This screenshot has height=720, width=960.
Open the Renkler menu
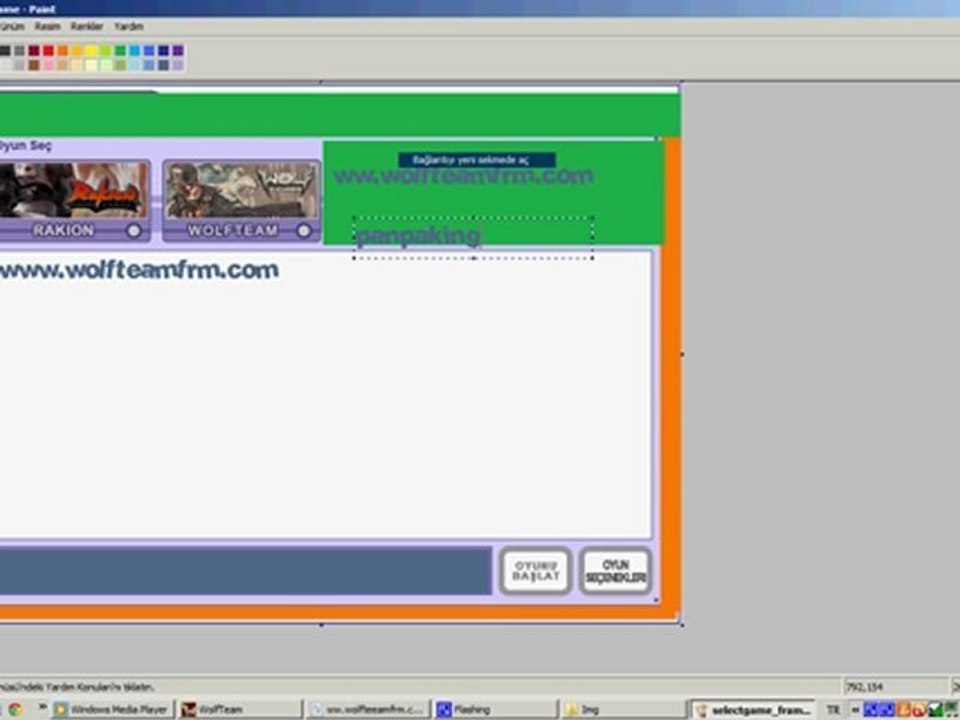(86, 26)
